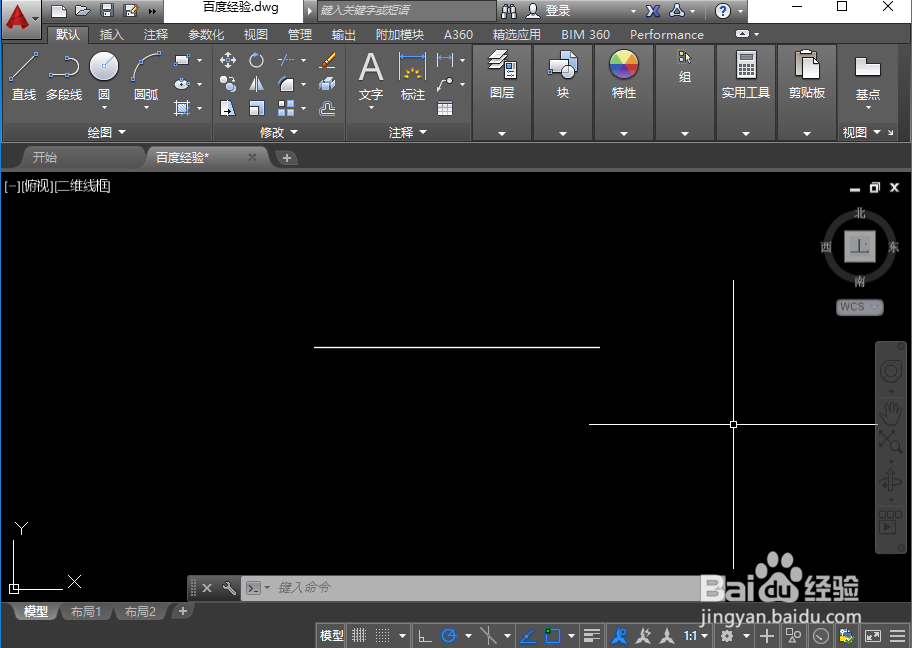Expand the Circle tool options arrow
912x648 pixels.
click(104, 108)
